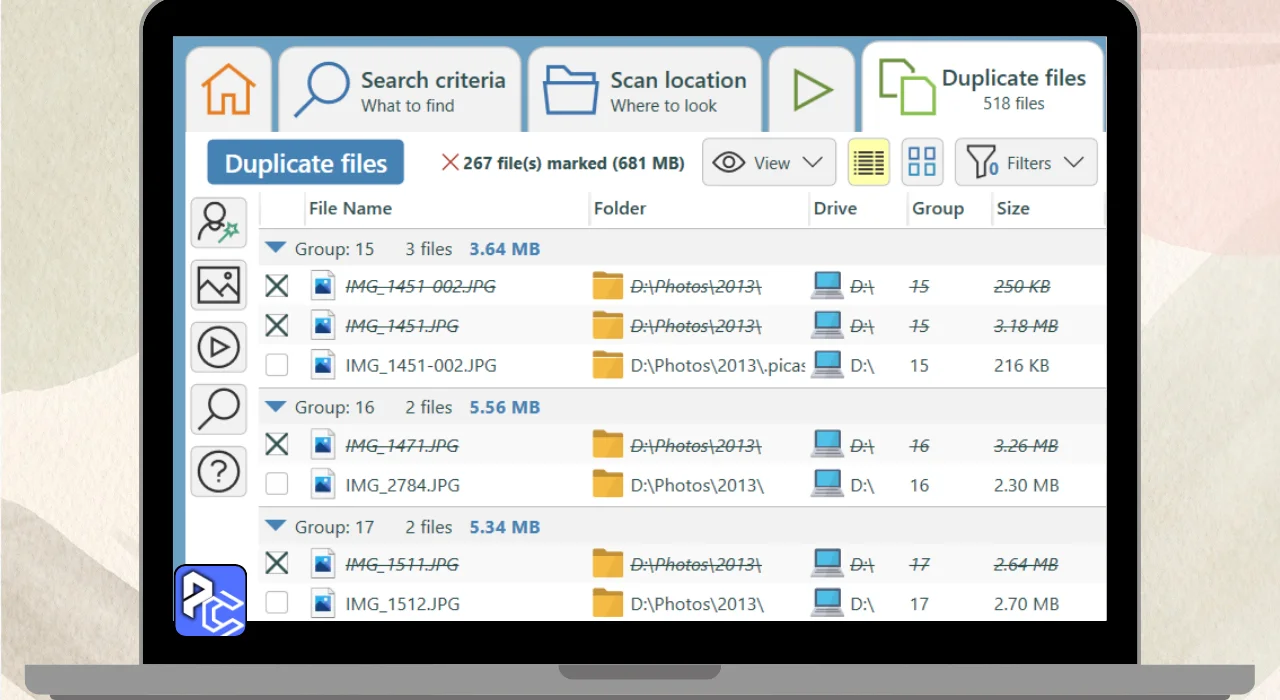The width and height of the screenshot is (1280, 700).
Task: Open the View dropdown menu
Action: (769, 162)
